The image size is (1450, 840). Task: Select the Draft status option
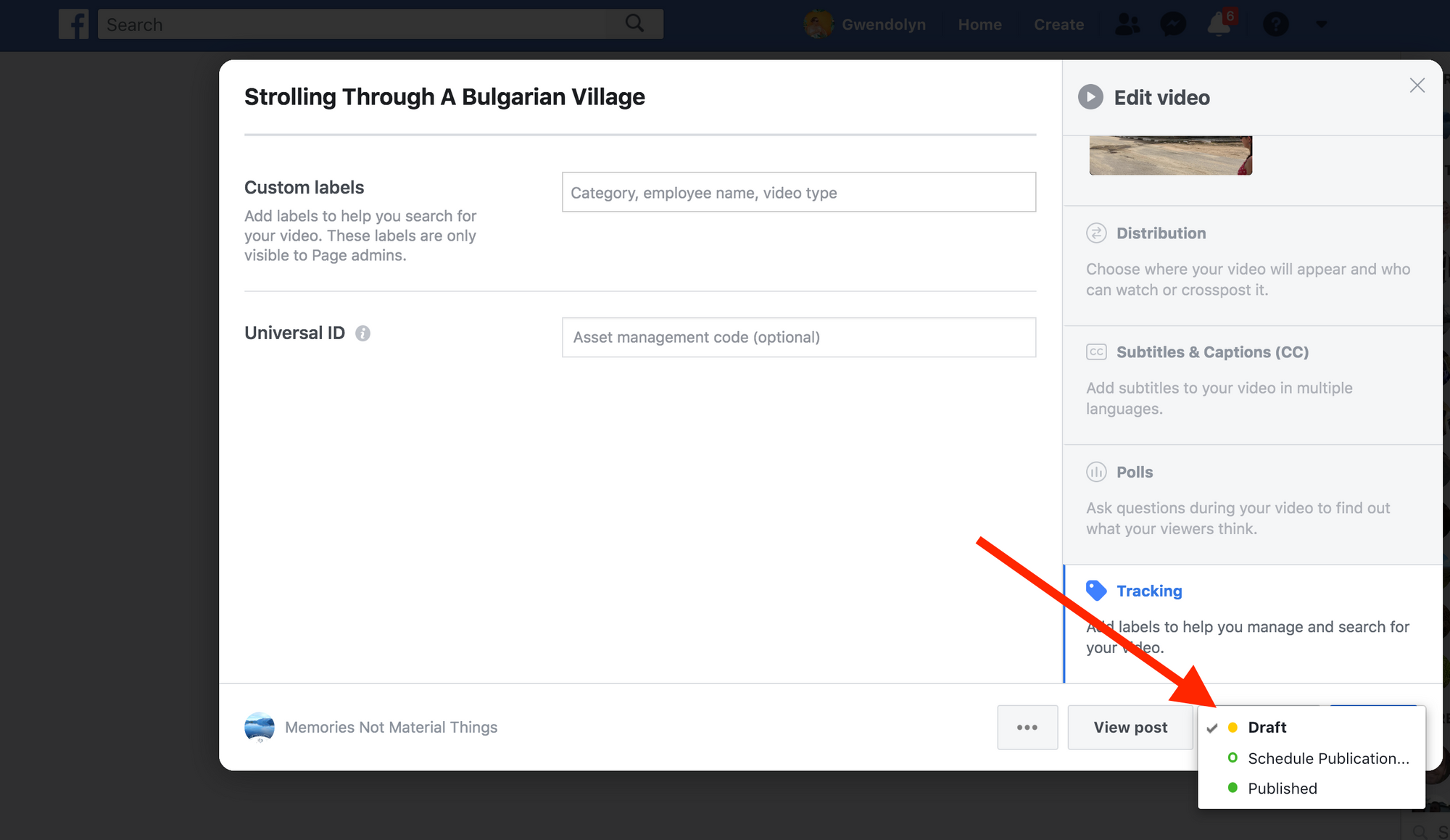1267,728
